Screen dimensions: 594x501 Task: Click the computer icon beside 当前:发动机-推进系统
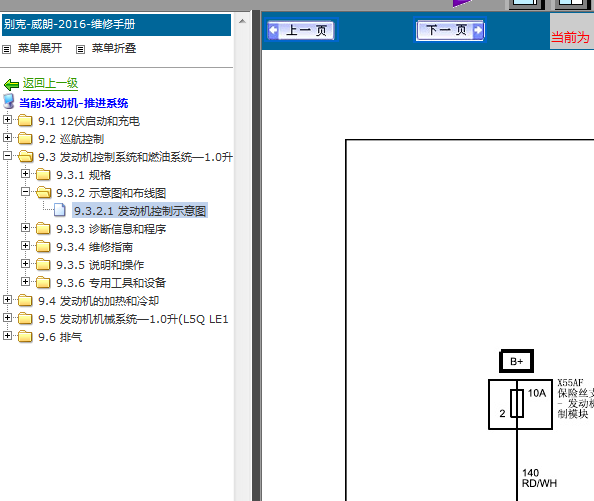pos(8,101)
